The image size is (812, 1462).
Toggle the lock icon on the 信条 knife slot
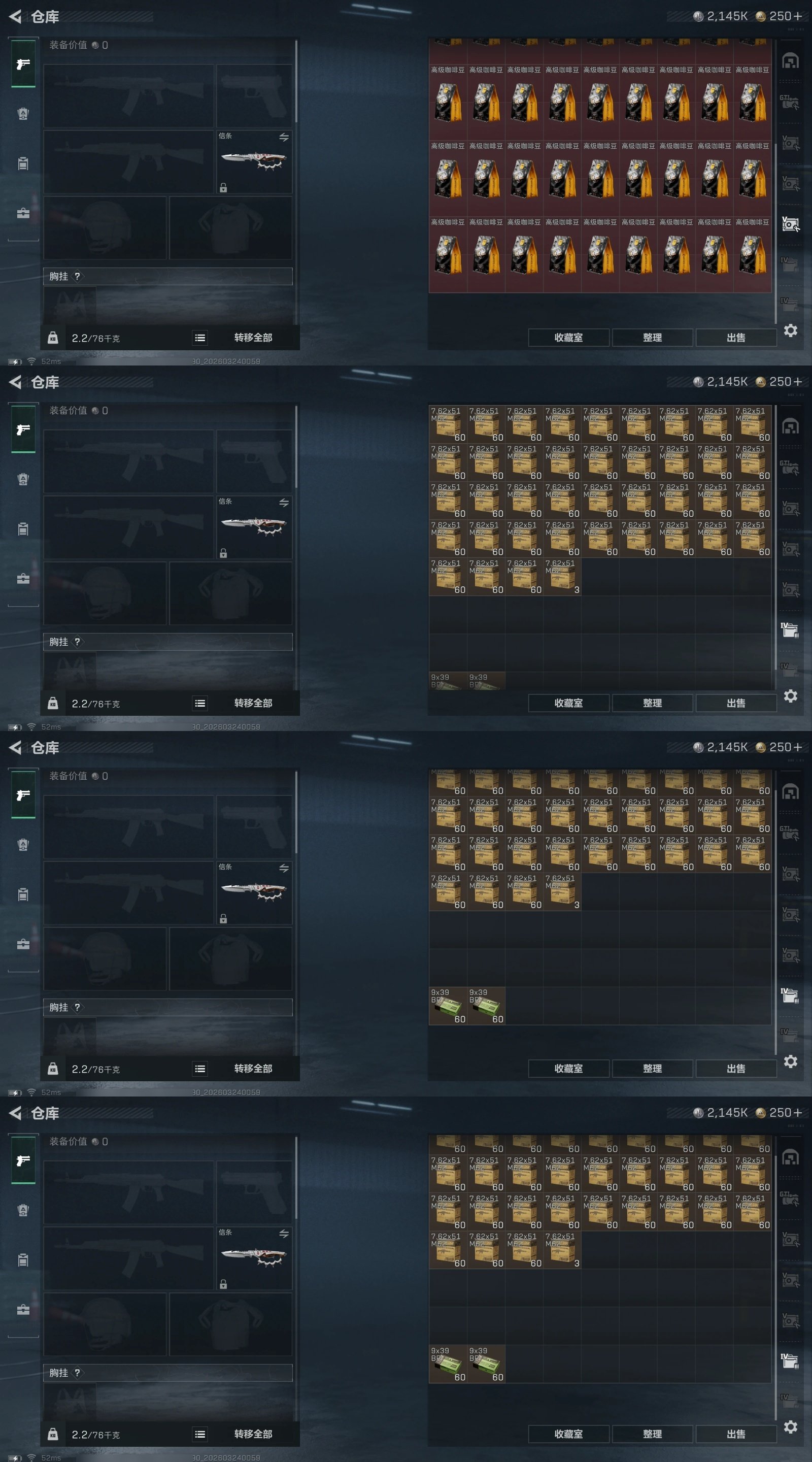[224, 188]
